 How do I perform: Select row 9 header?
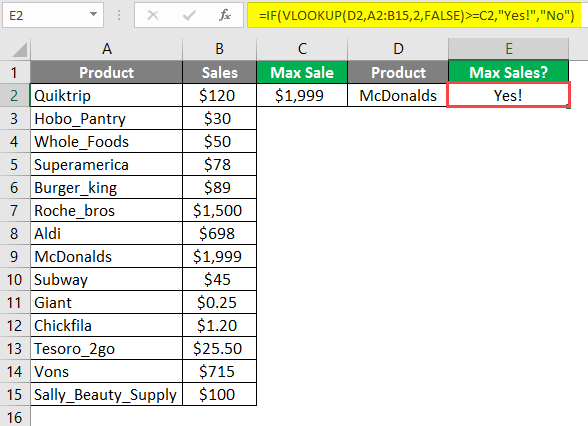pos(14,256)
